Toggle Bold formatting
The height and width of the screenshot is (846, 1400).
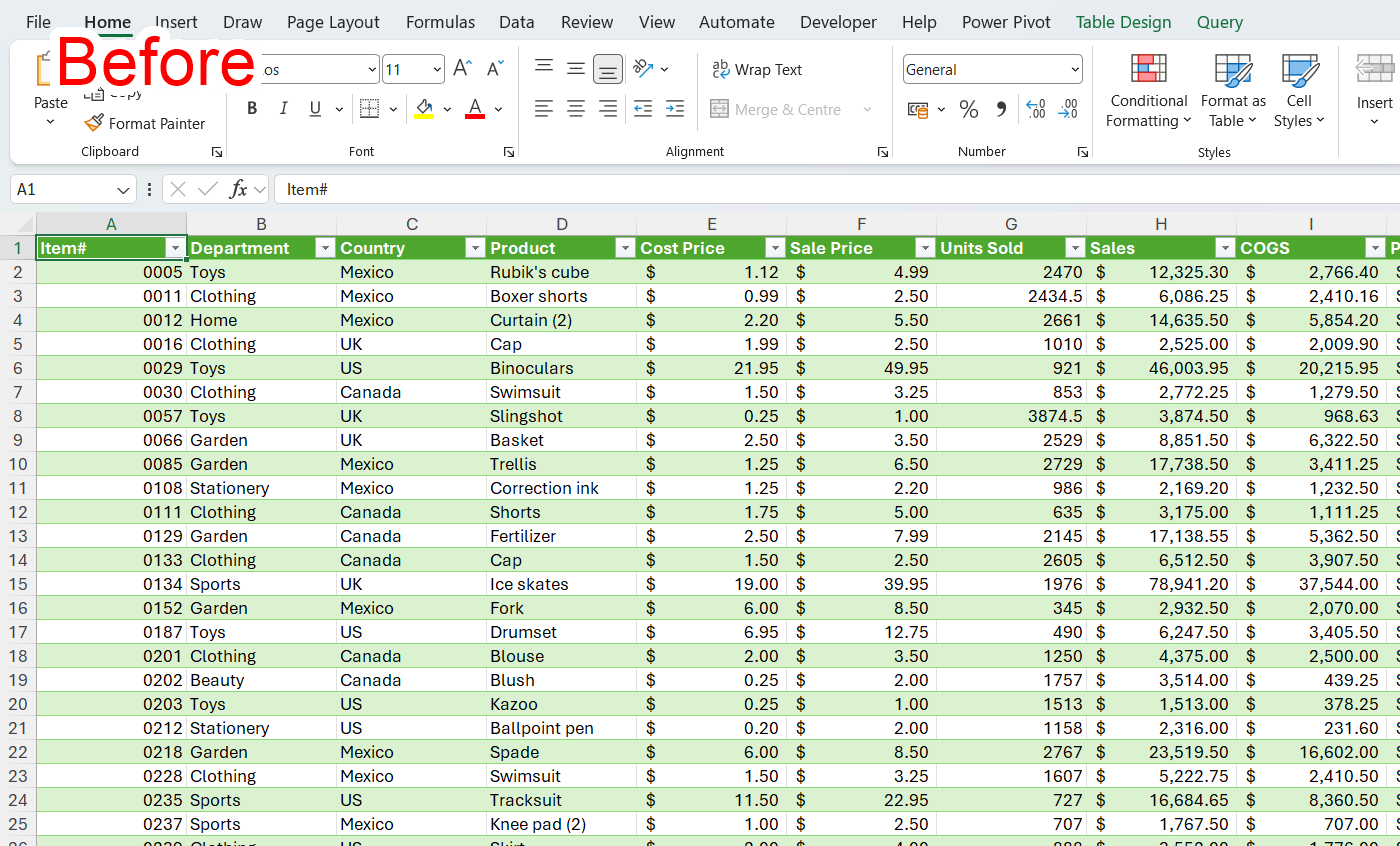tap(252, 109)
